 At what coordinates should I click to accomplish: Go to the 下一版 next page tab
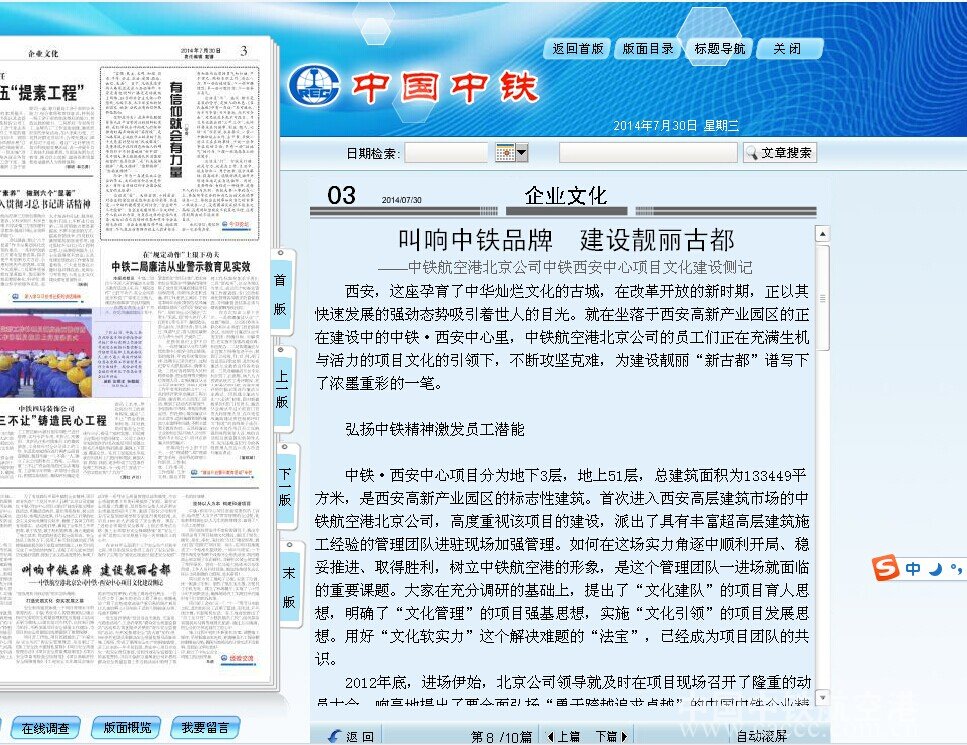tap(285, 486)
